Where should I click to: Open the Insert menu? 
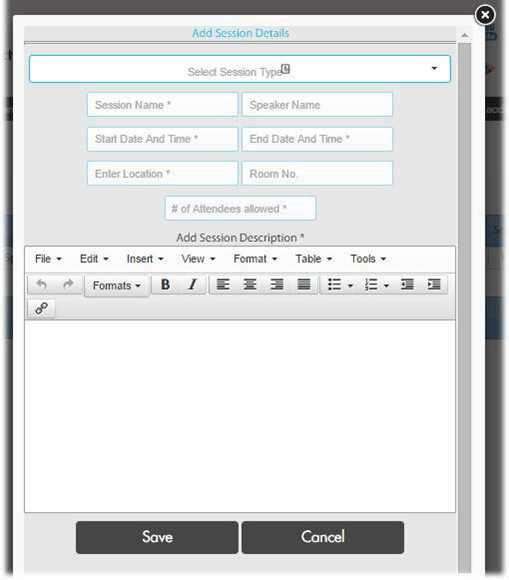(145, 259)
